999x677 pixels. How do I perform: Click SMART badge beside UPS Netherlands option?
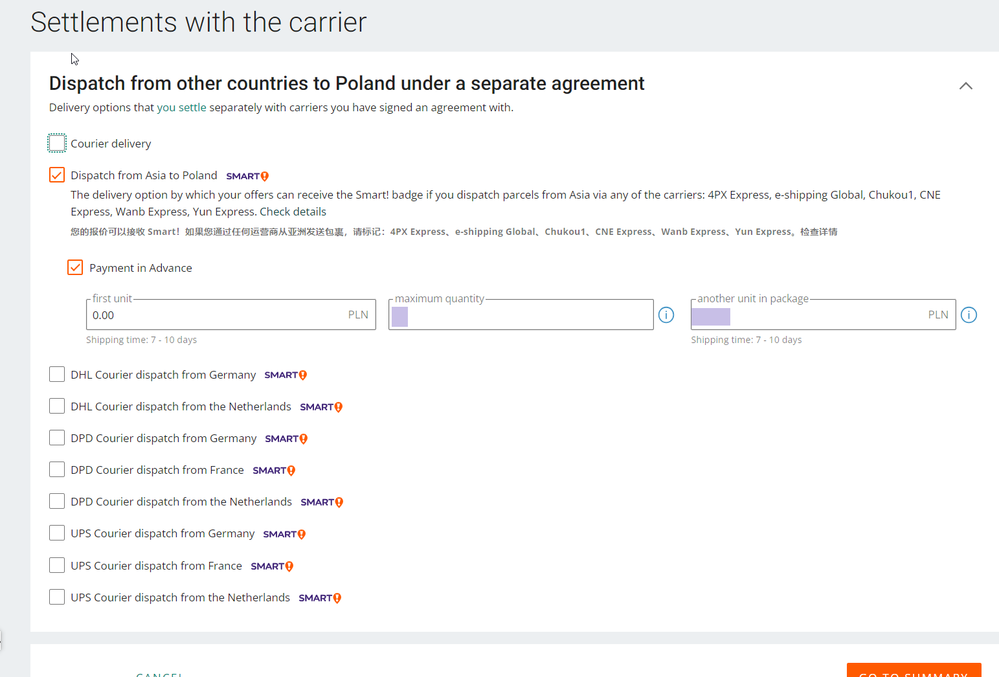pos(320,598)
